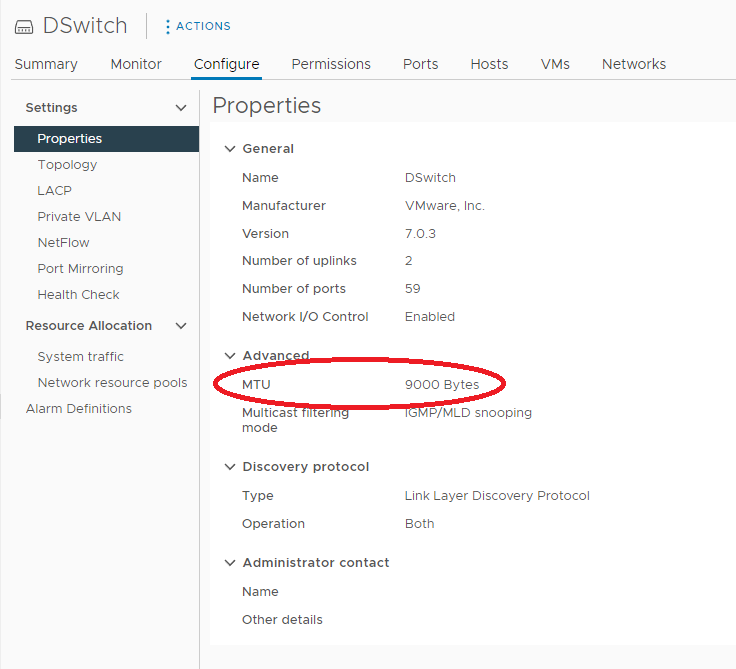This screenshot has height=669, width=736.
Task: Switch to the Summary tab
Action: tap(46, 64)
